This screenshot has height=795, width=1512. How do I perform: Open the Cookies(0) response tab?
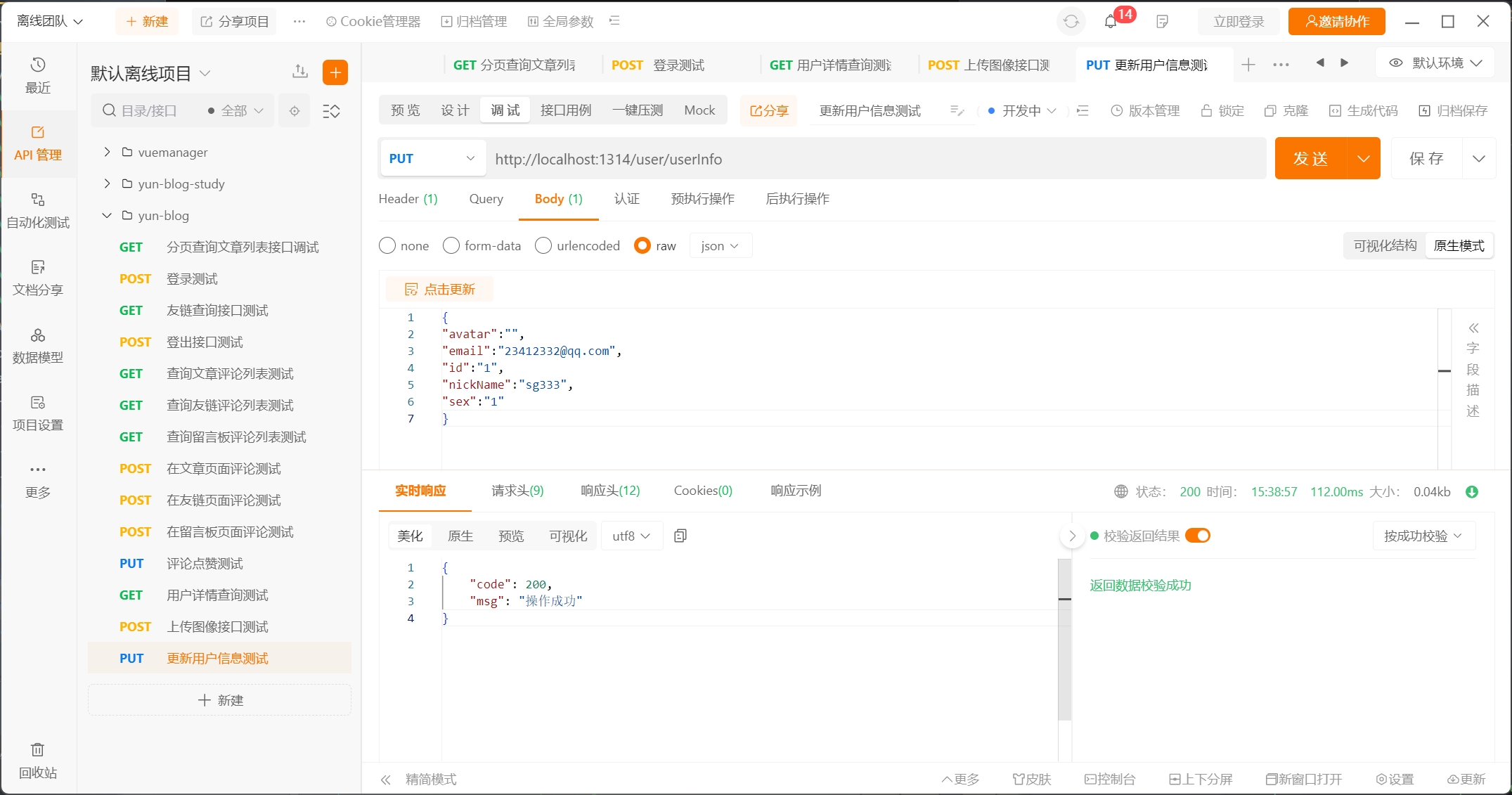click(x=703, y=491)
